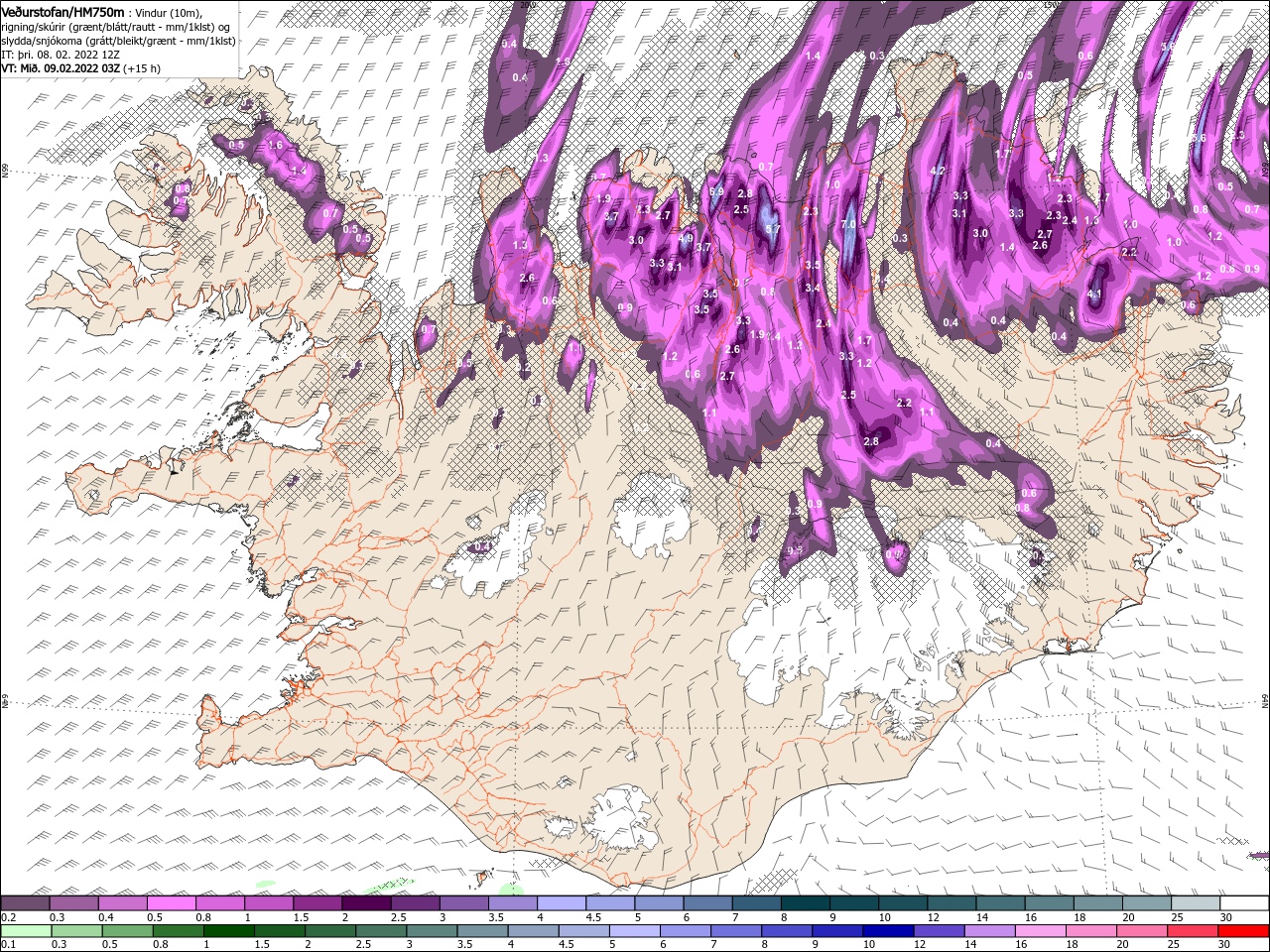Choose the 30 white swatch in top scale

(1244, 902)
